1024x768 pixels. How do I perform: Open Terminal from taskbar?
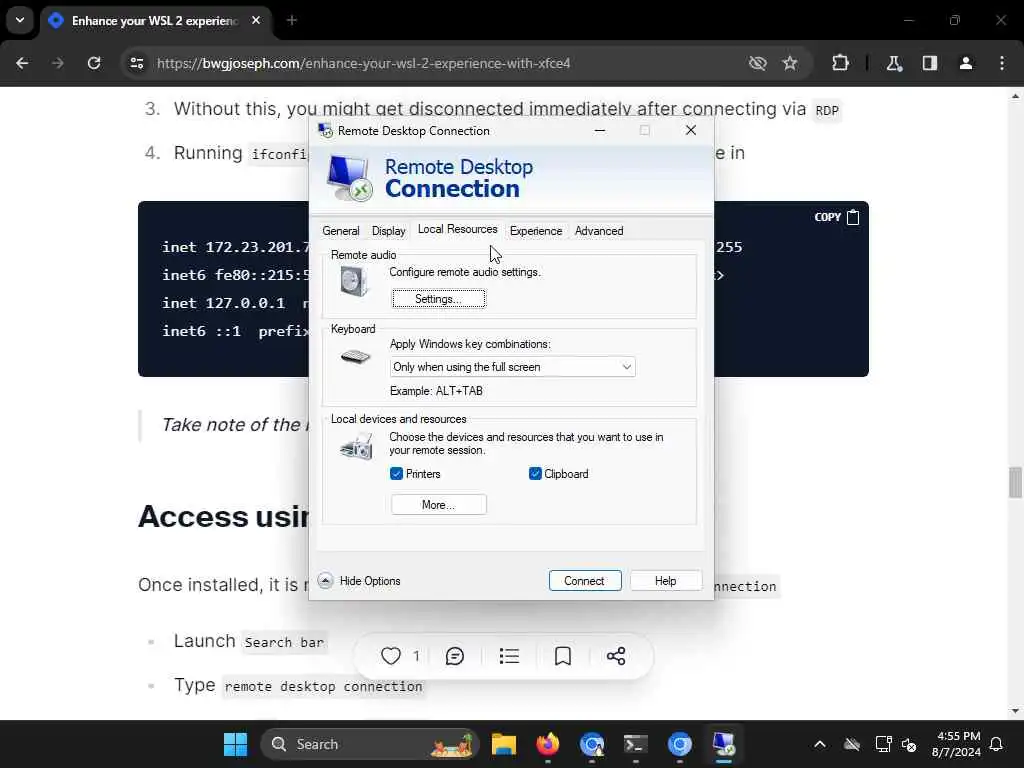635,744
